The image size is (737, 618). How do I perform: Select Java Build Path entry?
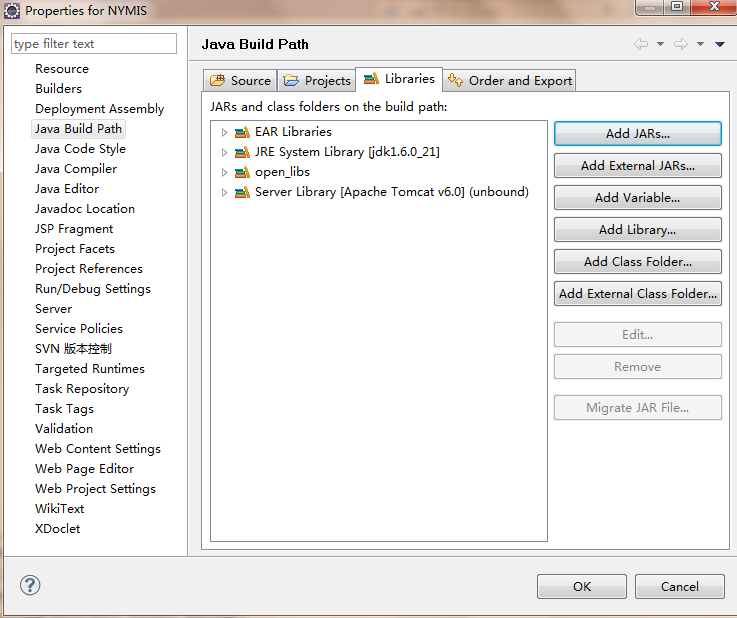pos(78,129)
